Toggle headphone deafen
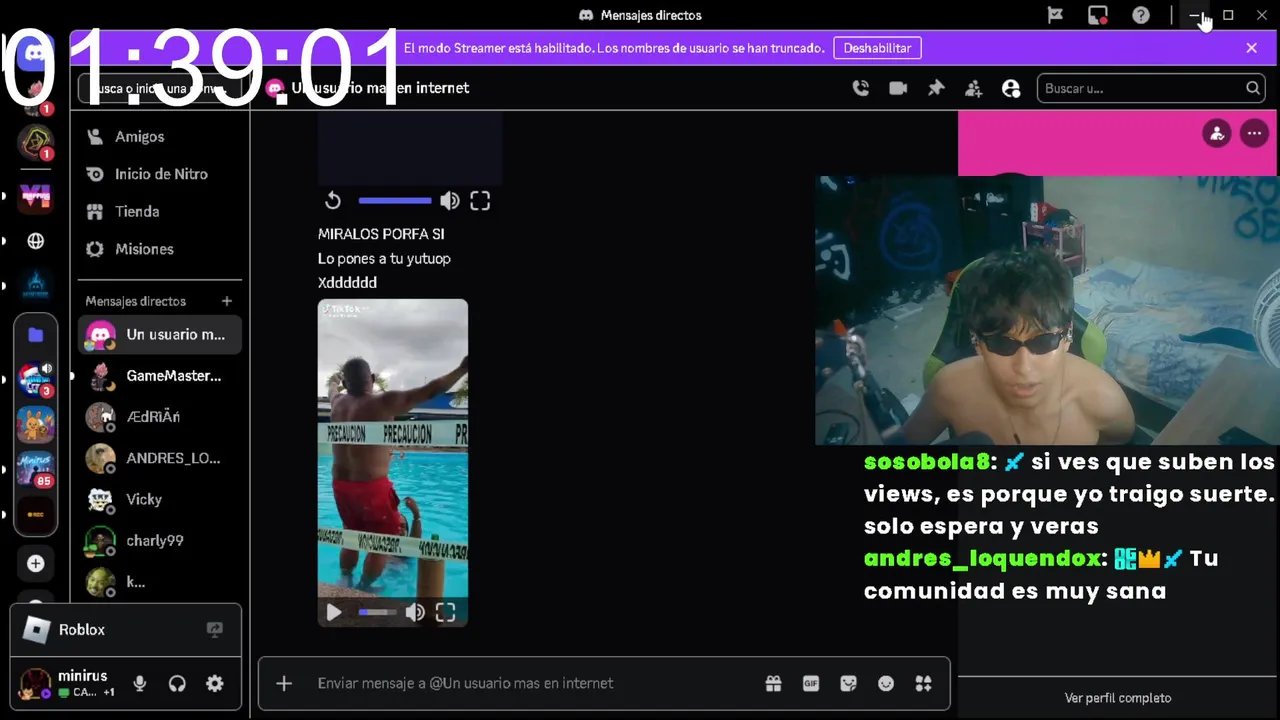Viewport: 1280px width, 720px height. [x=177, y=684]
